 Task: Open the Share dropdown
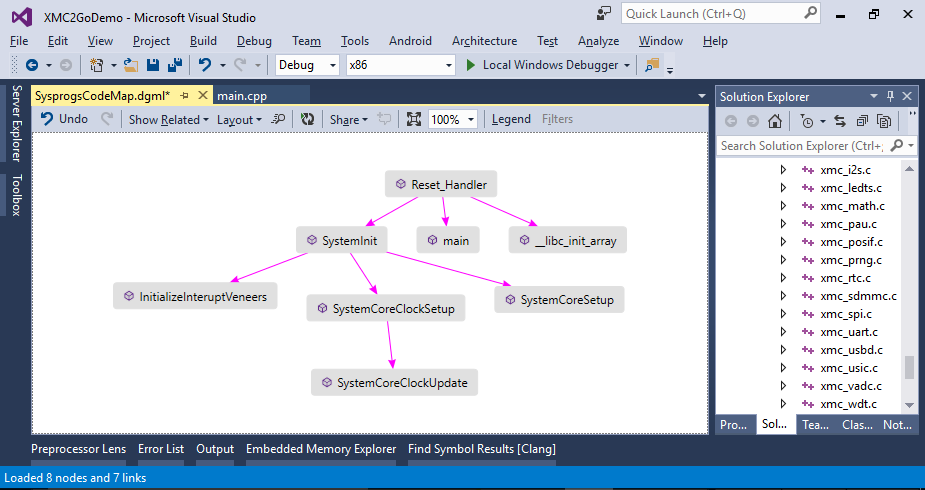349,119
